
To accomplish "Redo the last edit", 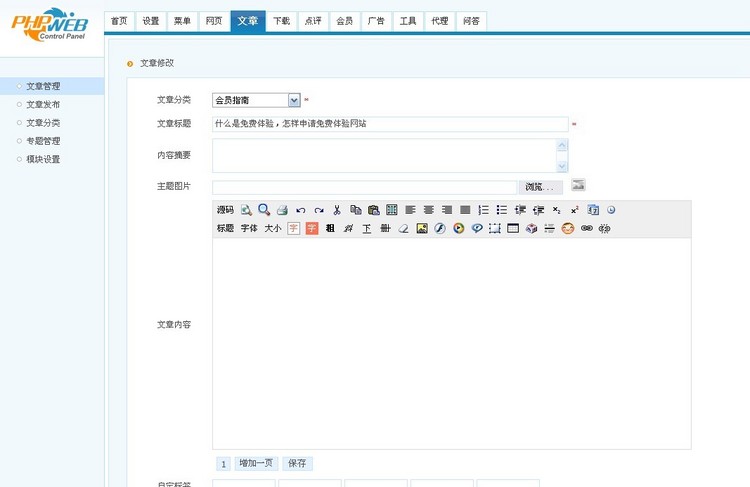I will 319,210.
